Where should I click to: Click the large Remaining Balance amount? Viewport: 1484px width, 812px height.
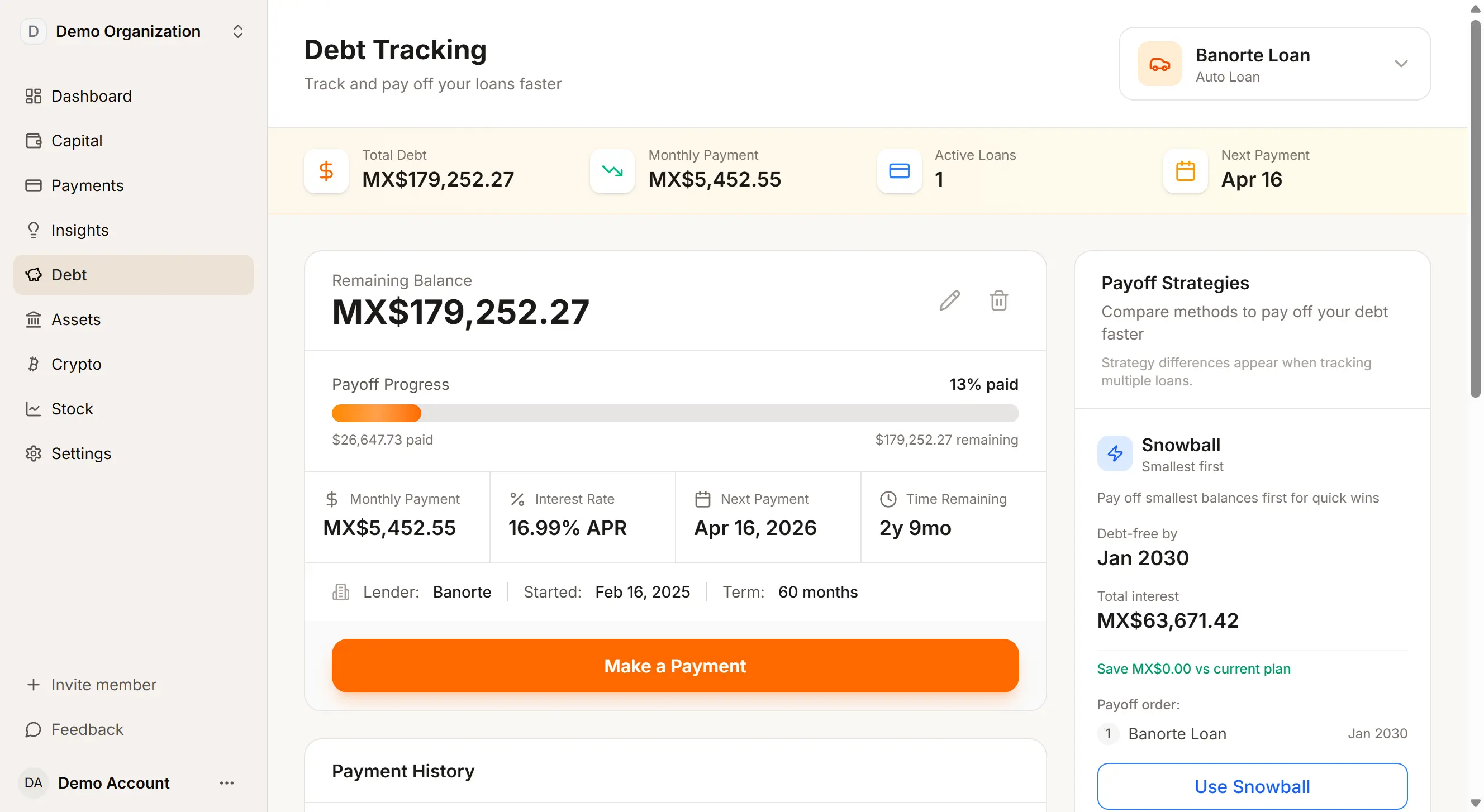click(461, 312)
